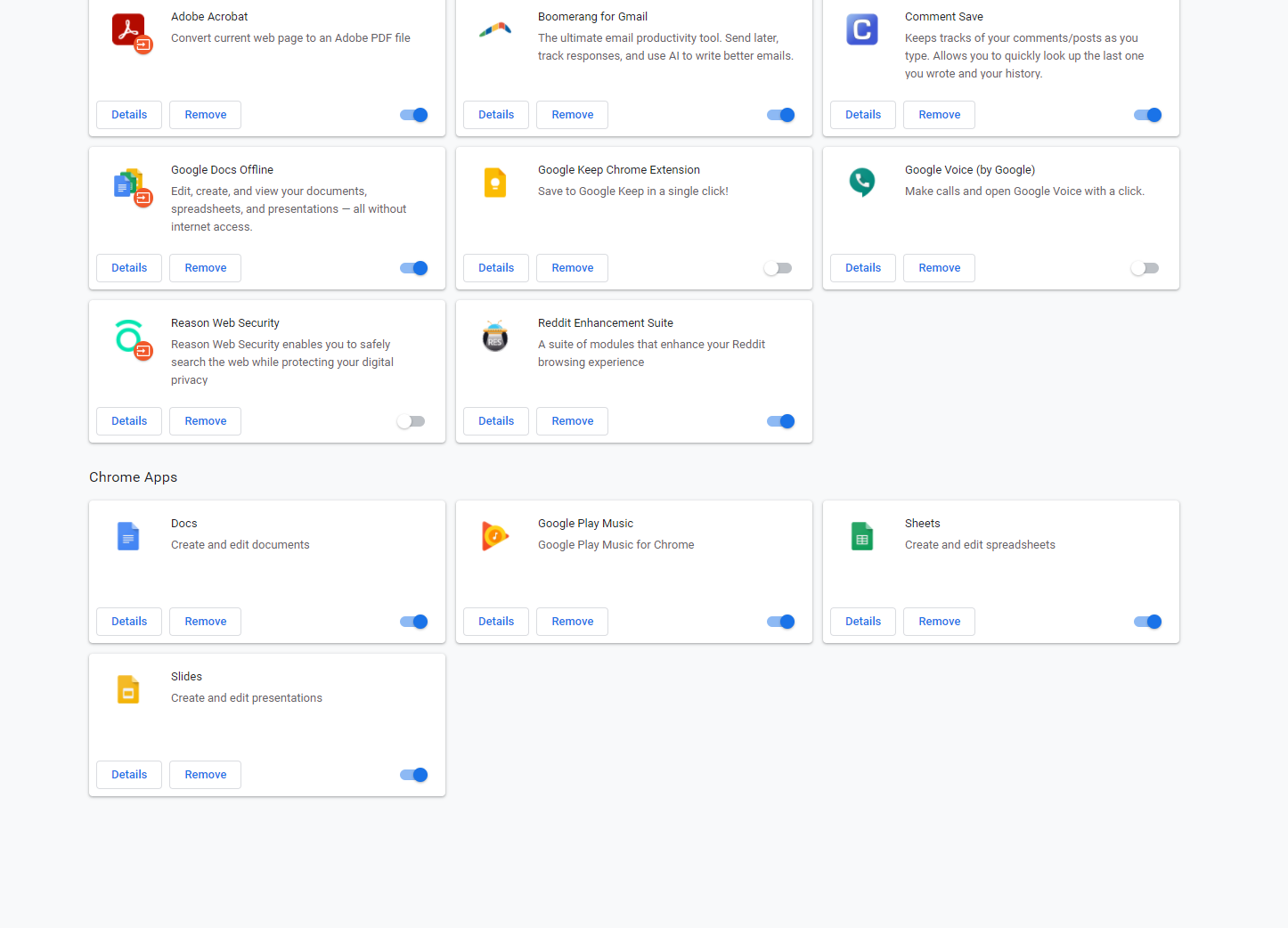Click the Google Voice phone icon
The width and height of the screenshot is (1288, 928).
861,182
